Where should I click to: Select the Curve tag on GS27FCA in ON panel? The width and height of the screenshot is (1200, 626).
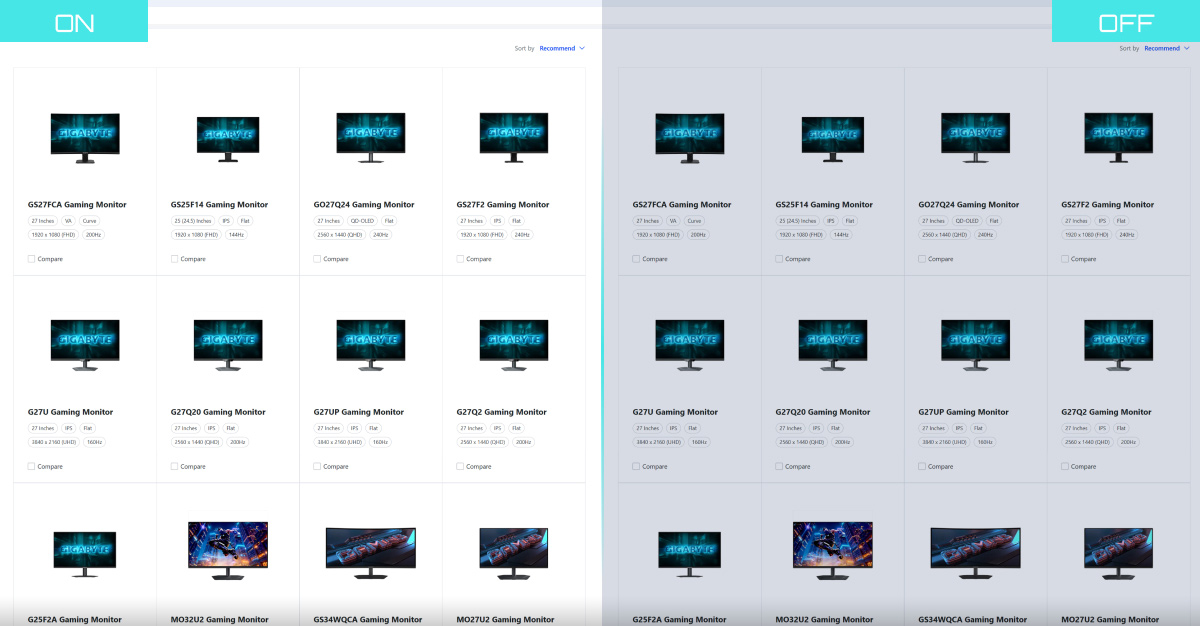point(90,221)
